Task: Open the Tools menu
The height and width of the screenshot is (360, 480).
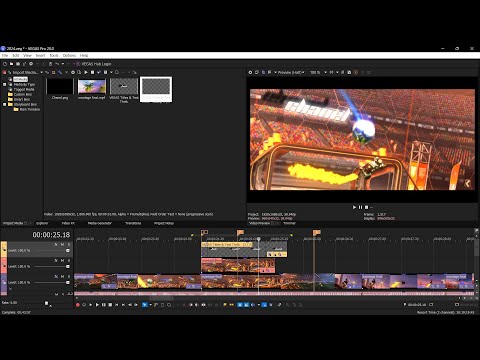Action: click(x=54, y=55)
